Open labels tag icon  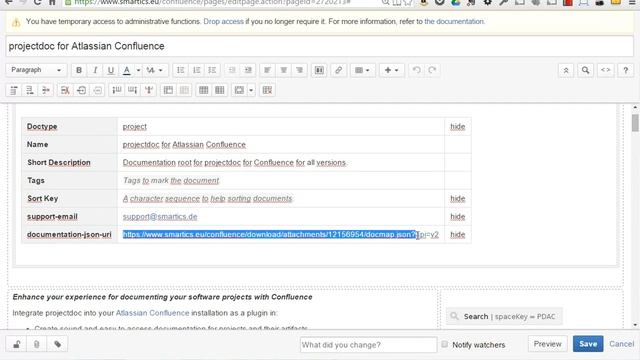click(58, 344)
